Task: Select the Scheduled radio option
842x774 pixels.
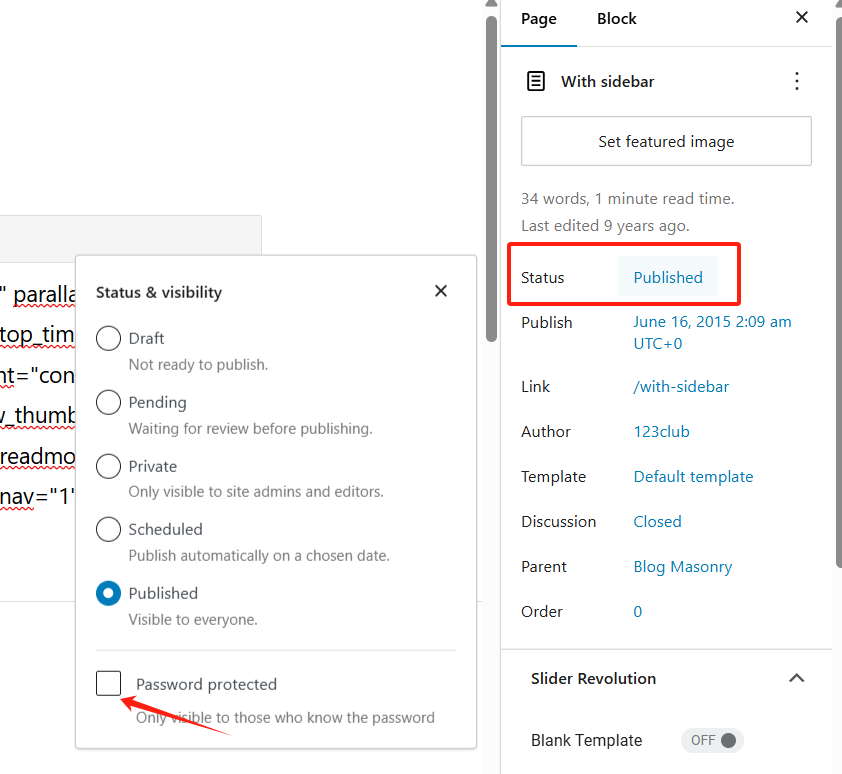Action: point(109,529)
